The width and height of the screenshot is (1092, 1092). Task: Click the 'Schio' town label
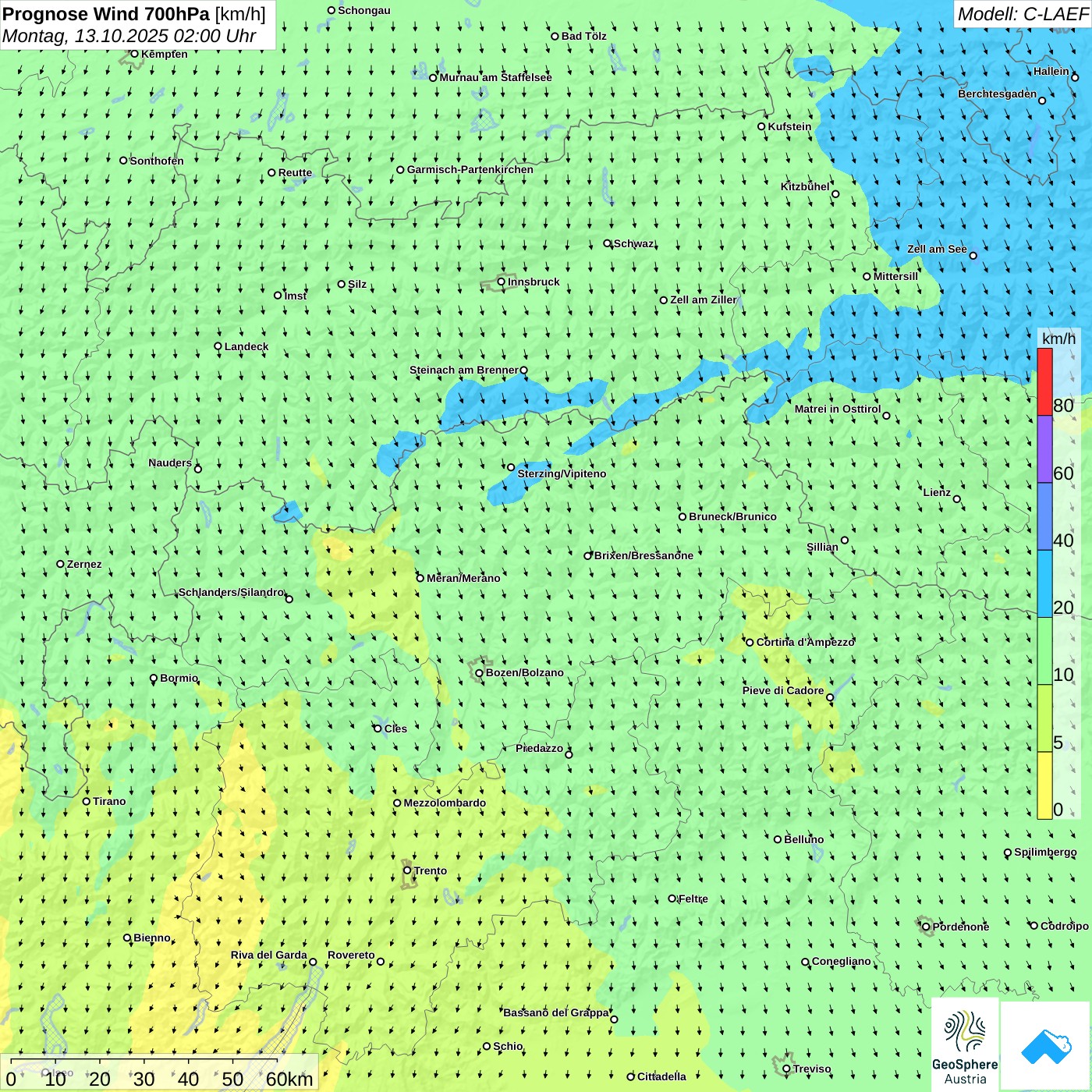[x=508, y=1046]
